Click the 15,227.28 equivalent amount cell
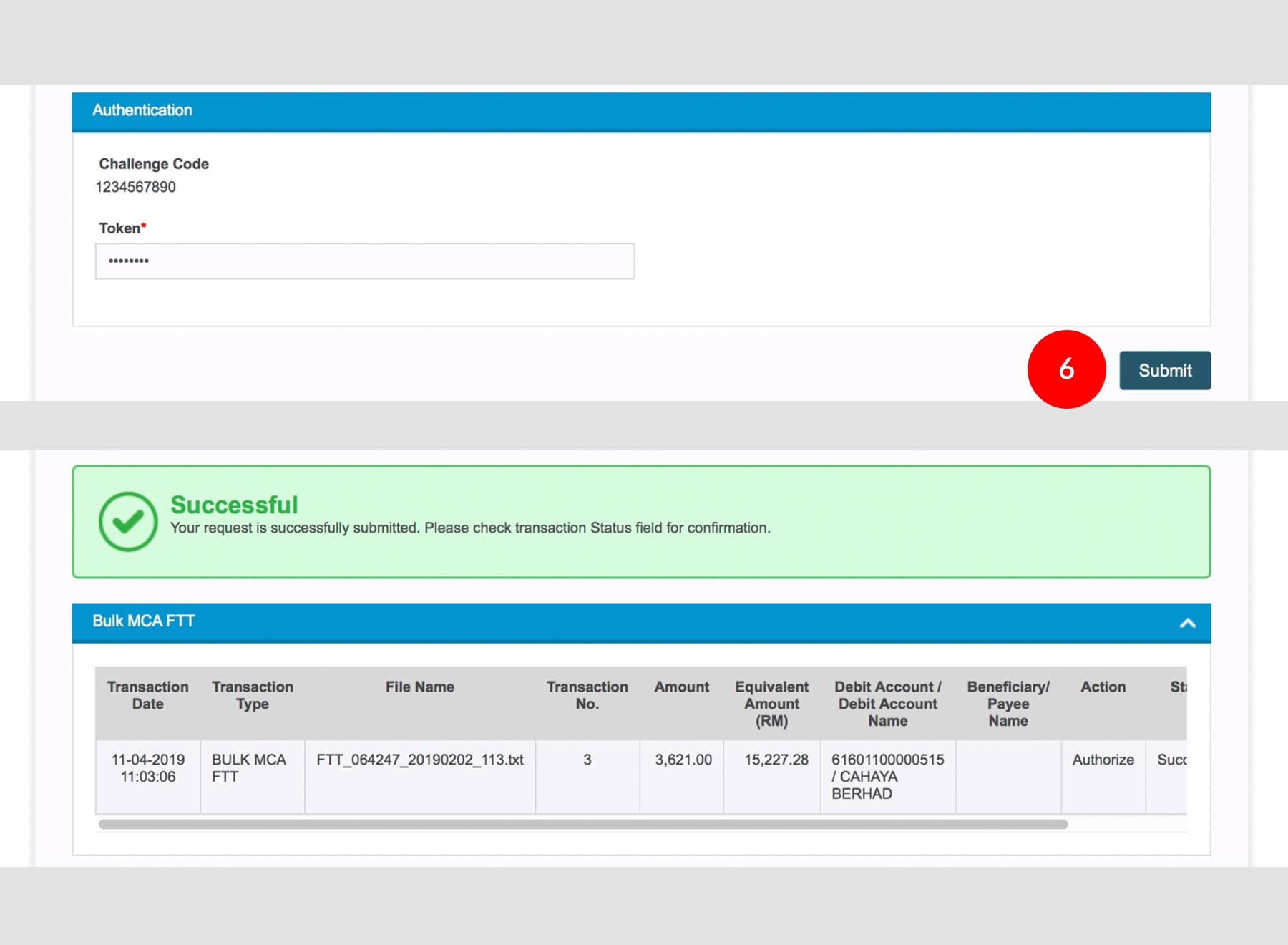This screenshot has height=945, width=1288. click(x=776, y=760)
